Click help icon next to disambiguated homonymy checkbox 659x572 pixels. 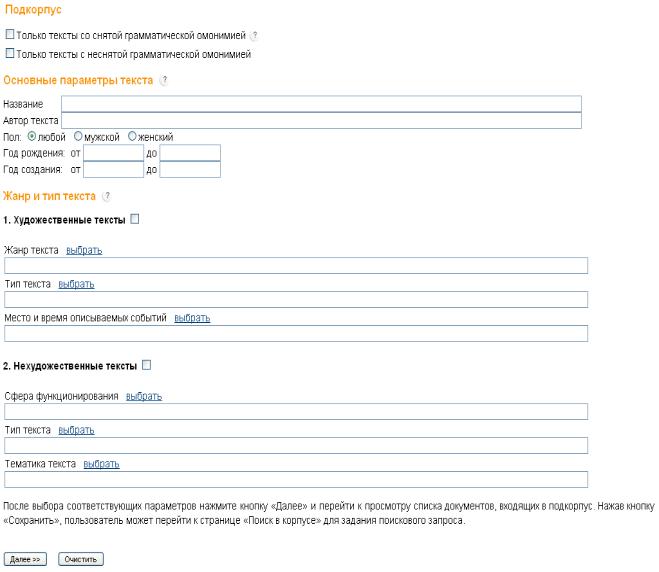254,36
